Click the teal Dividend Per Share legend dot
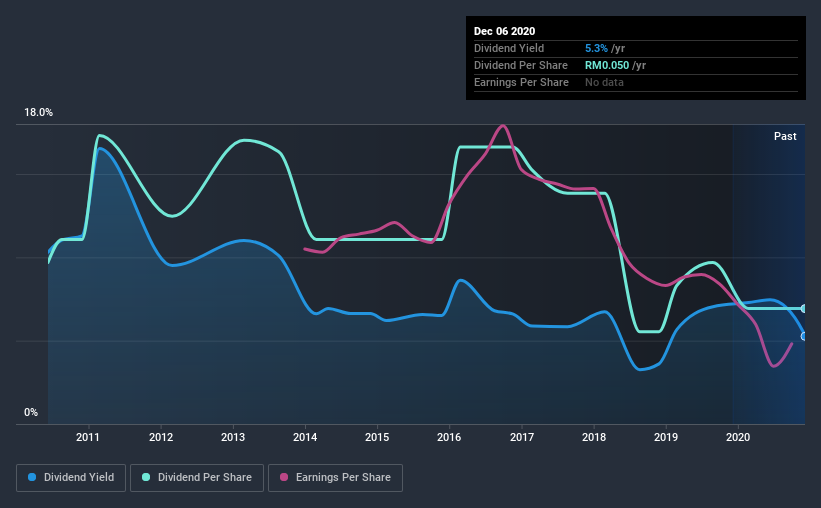Viewport: 821px width, 508px height. [x=146, y=477]
